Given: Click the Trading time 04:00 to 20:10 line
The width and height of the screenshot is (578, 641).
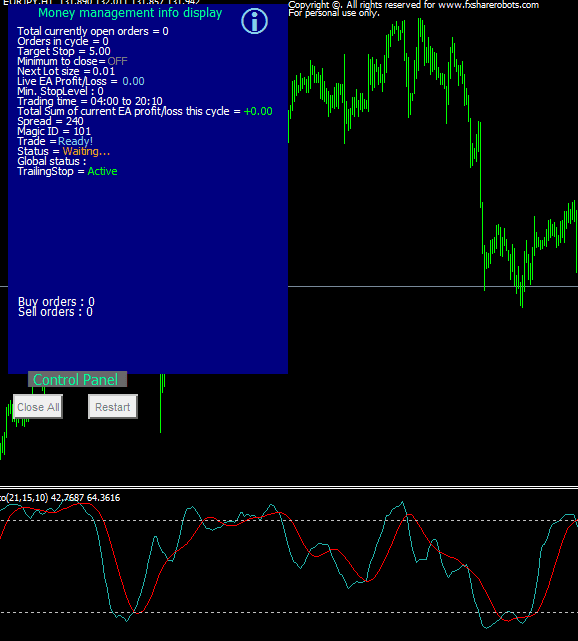Looking at the screenshot, I should click(x=90, y=101).
